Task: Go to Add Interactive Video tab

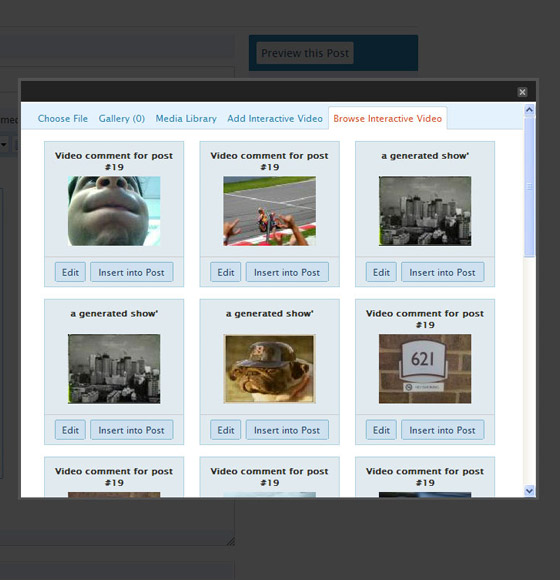Action: 275,119
